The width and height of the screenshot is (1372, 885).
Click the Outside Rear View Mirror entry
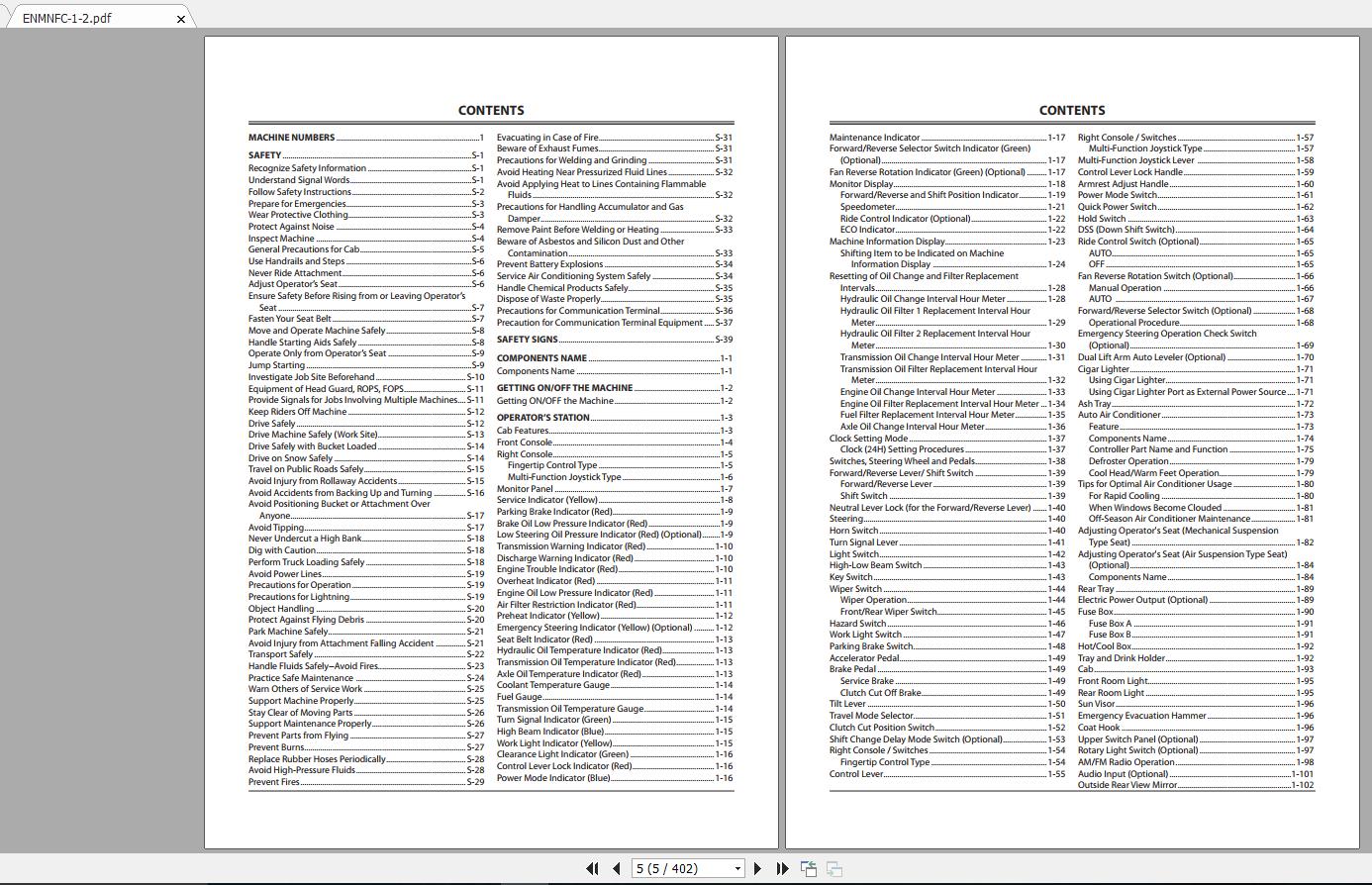click(1196, 785)
